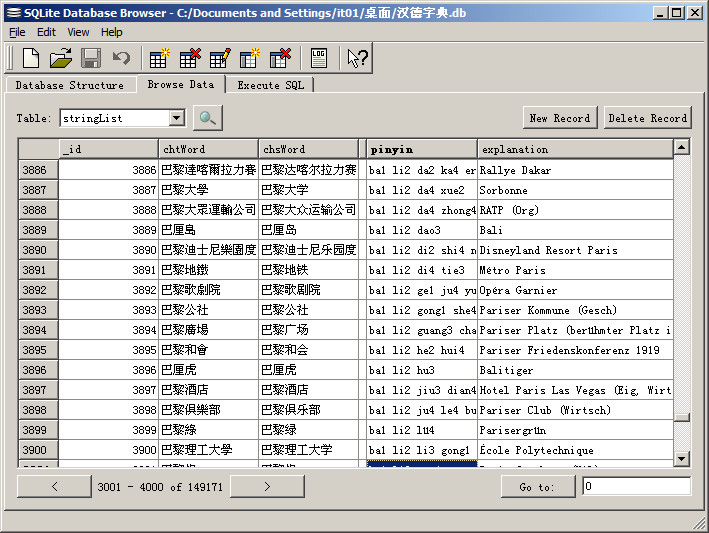
Task: Go to previous page of records
Action: point(54,486)
